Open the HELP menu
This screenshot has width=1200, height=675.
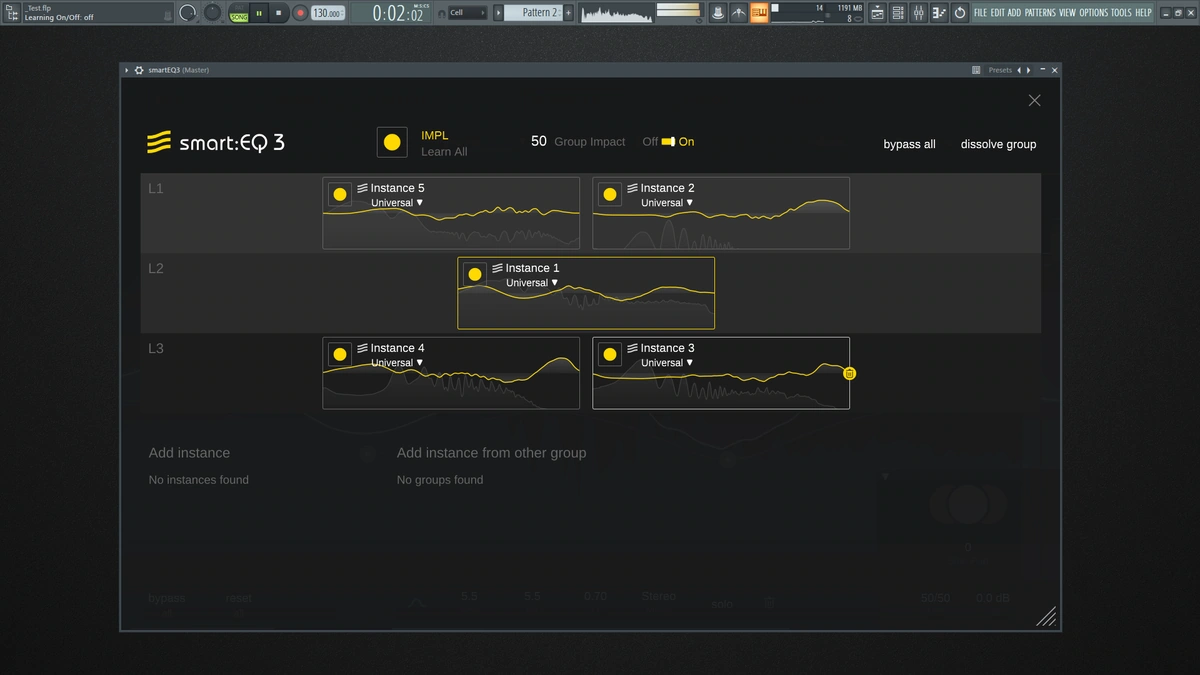click(x=1143, y=13)
